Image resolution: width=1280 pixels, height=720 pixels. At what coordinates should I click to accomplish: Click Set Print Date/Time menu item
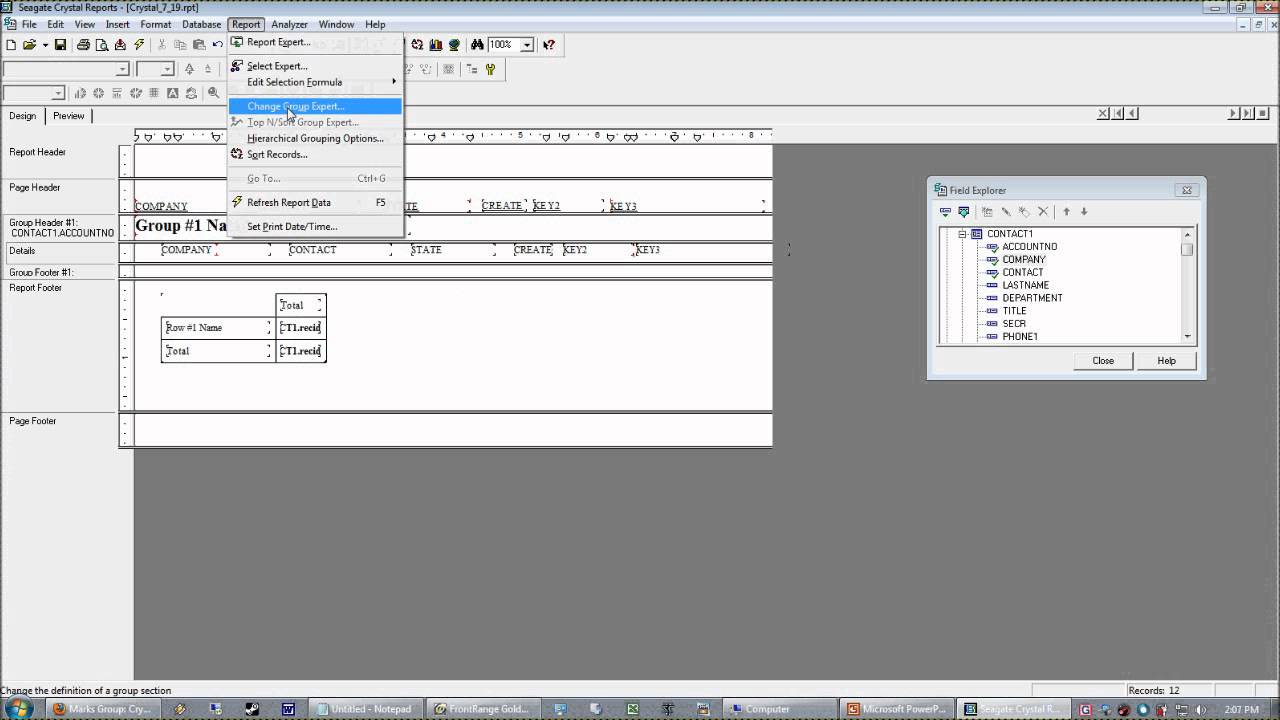(315, 226)
